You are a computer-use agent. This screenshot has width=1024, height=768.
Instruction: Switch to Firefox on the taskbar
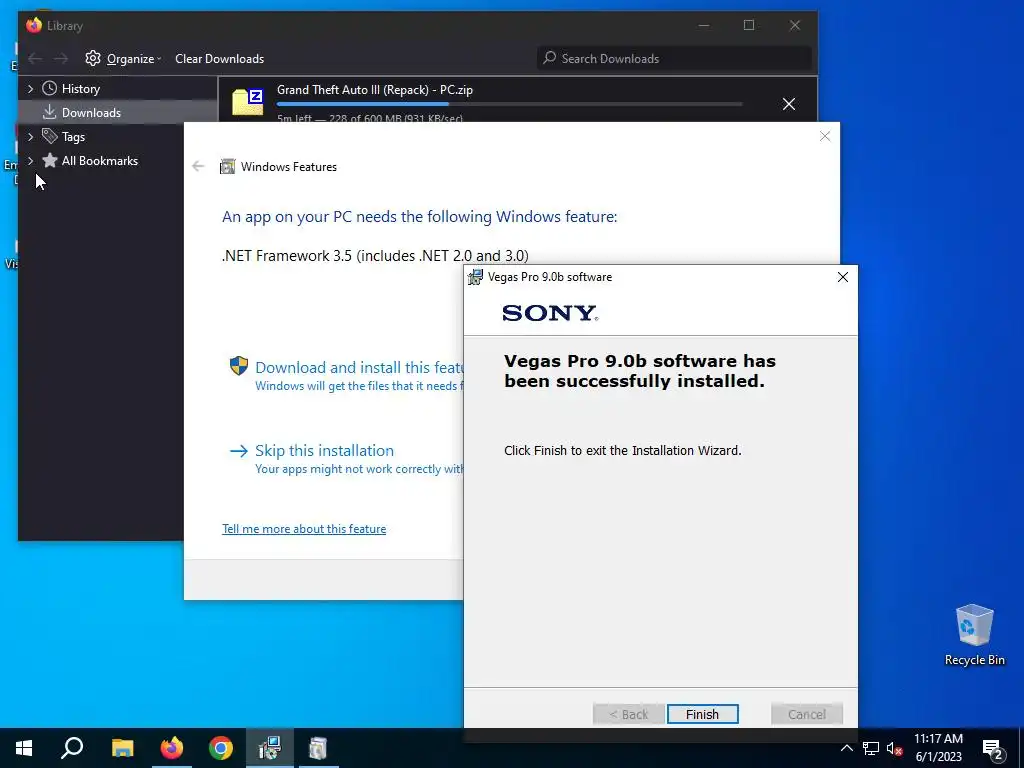point(172,748)
